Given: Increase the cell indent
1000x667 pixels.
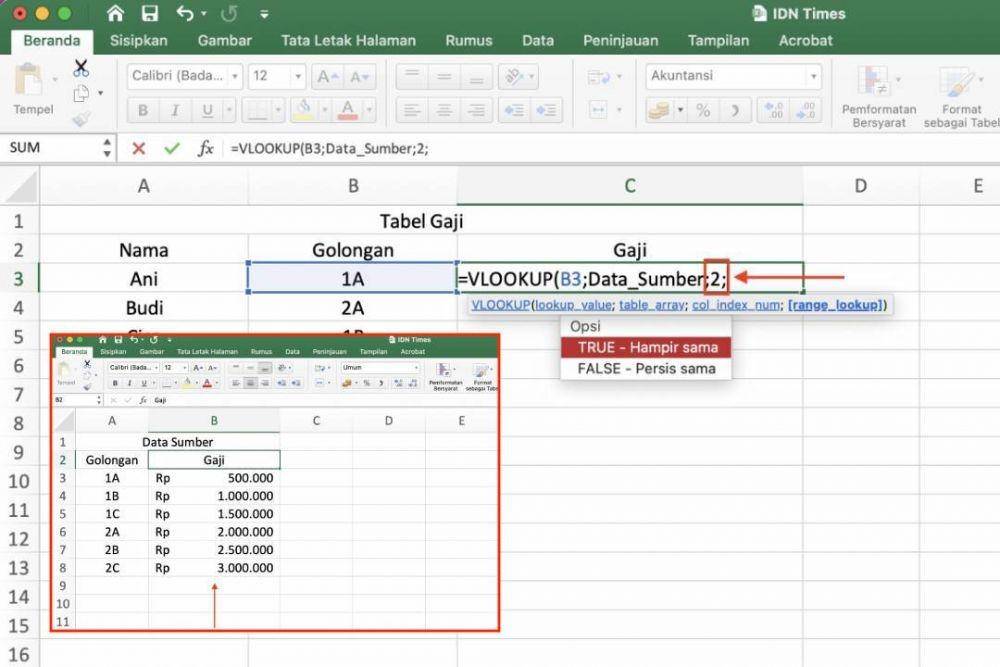Looking at the screenshot, I should 547,110.
